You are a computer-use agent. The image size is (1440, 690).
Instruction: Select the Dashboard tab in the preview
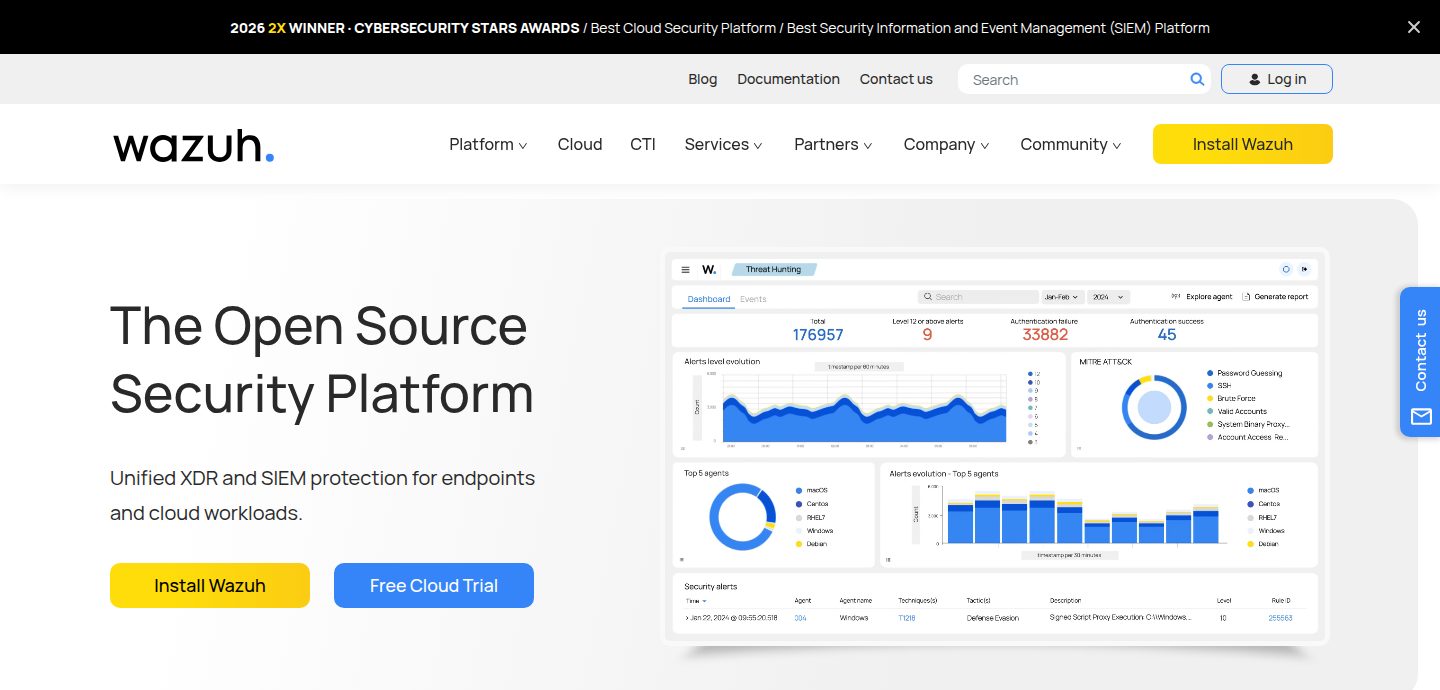(x=709, y=299)
